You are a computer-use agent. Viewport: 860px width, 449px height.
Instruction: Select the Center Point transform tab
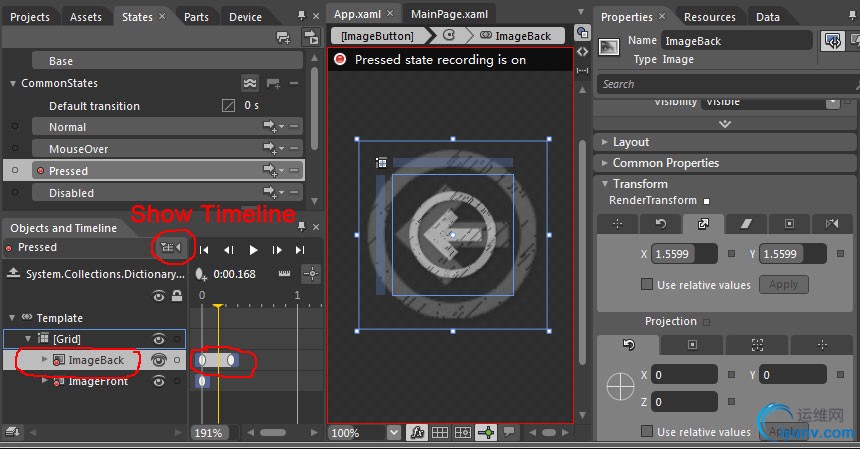pos(789,224)
